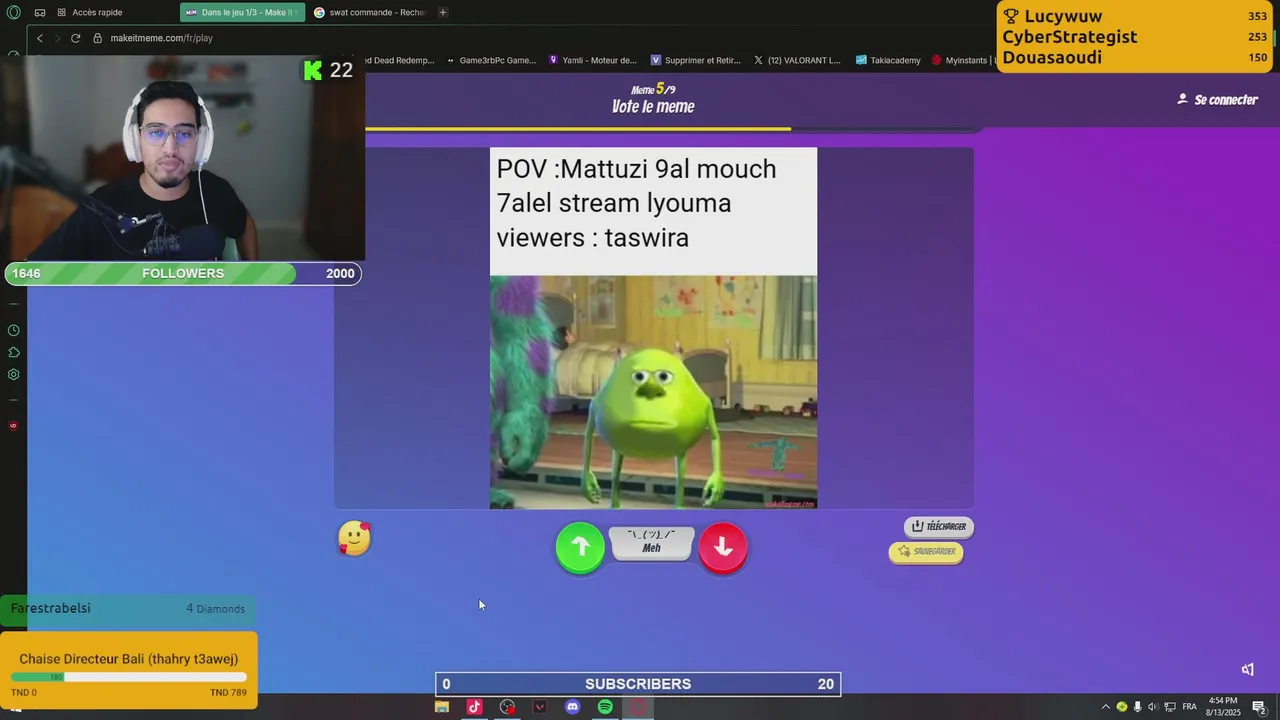The image size is (1280, 720).
Task: Open the network tray icon
Action: [1169, 707]
